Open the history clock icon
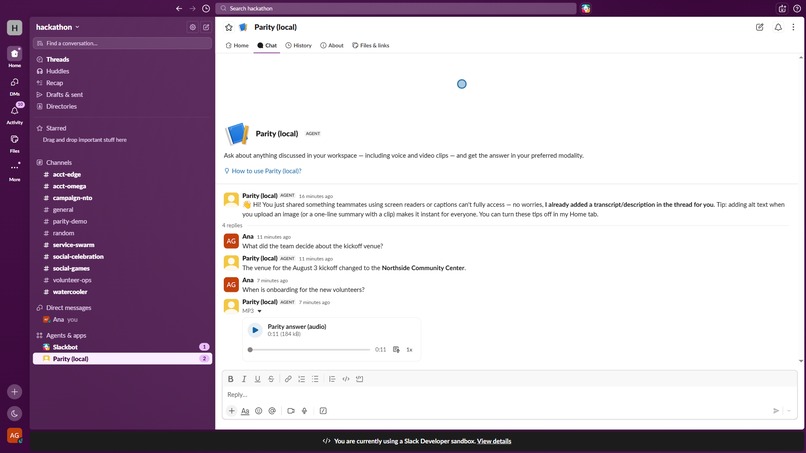 point(206,8)
